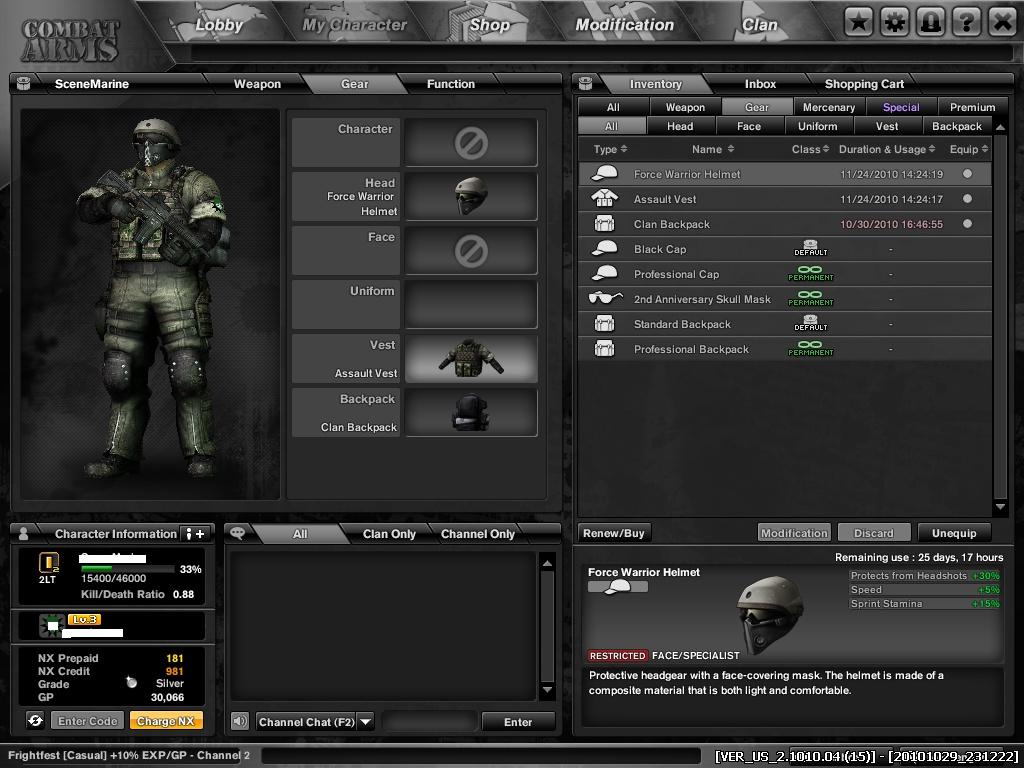Viewport: 1024px width, 768px height.
Task: Sort inventory by Type column
Action: (x=610, y=149)
